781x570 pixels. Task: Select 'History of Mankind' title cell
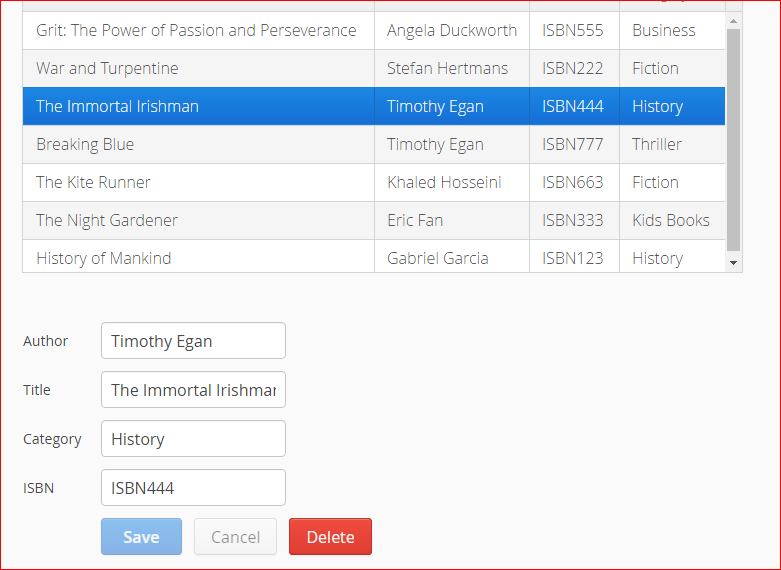[199, 257]
